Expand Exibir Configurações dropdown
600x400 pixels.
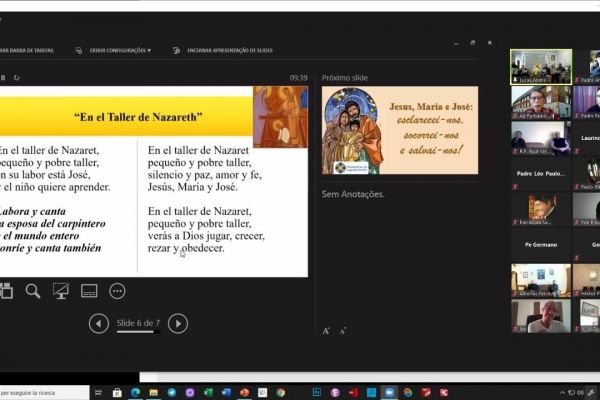[120, 50]
